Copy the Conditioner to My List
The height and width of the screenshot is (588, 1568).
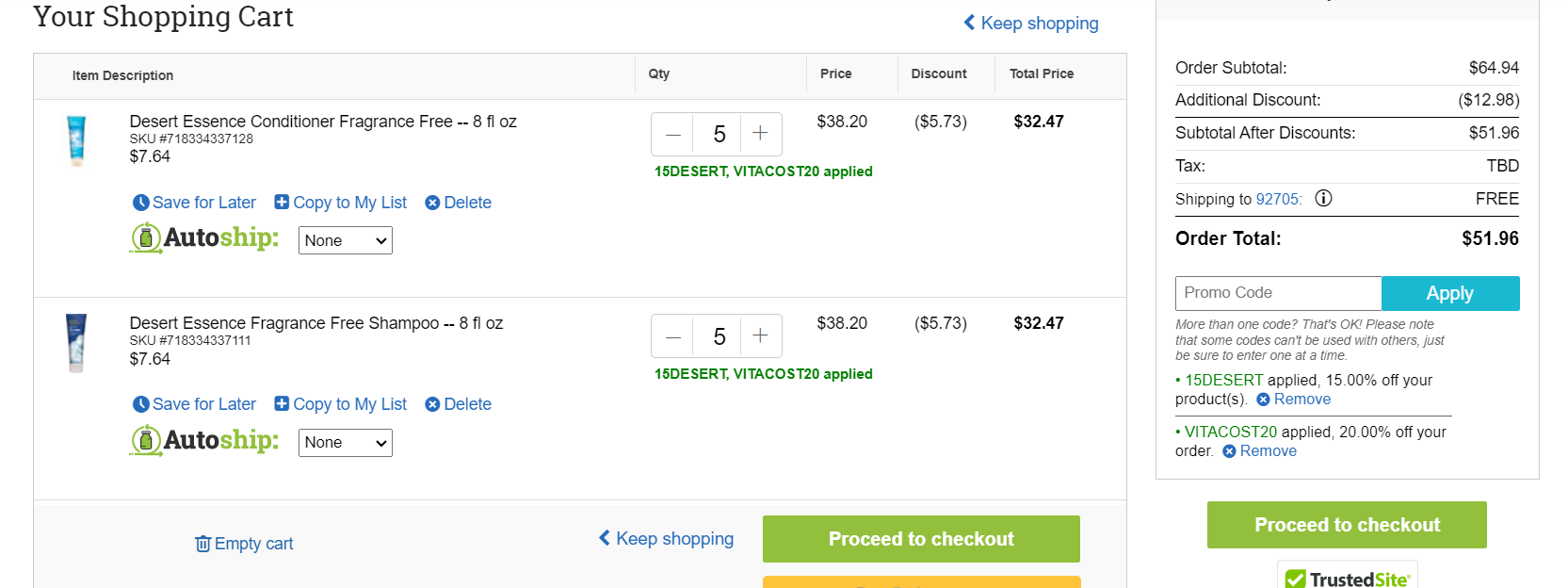click(341, 203)
